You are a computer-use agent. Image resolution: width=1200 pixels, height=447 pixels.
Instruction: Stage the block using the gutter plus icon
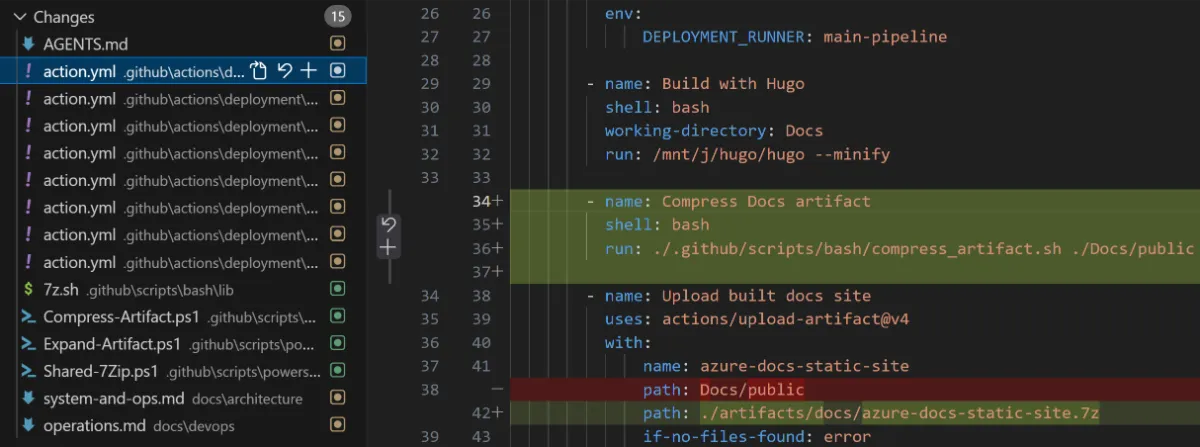(389, 247)
